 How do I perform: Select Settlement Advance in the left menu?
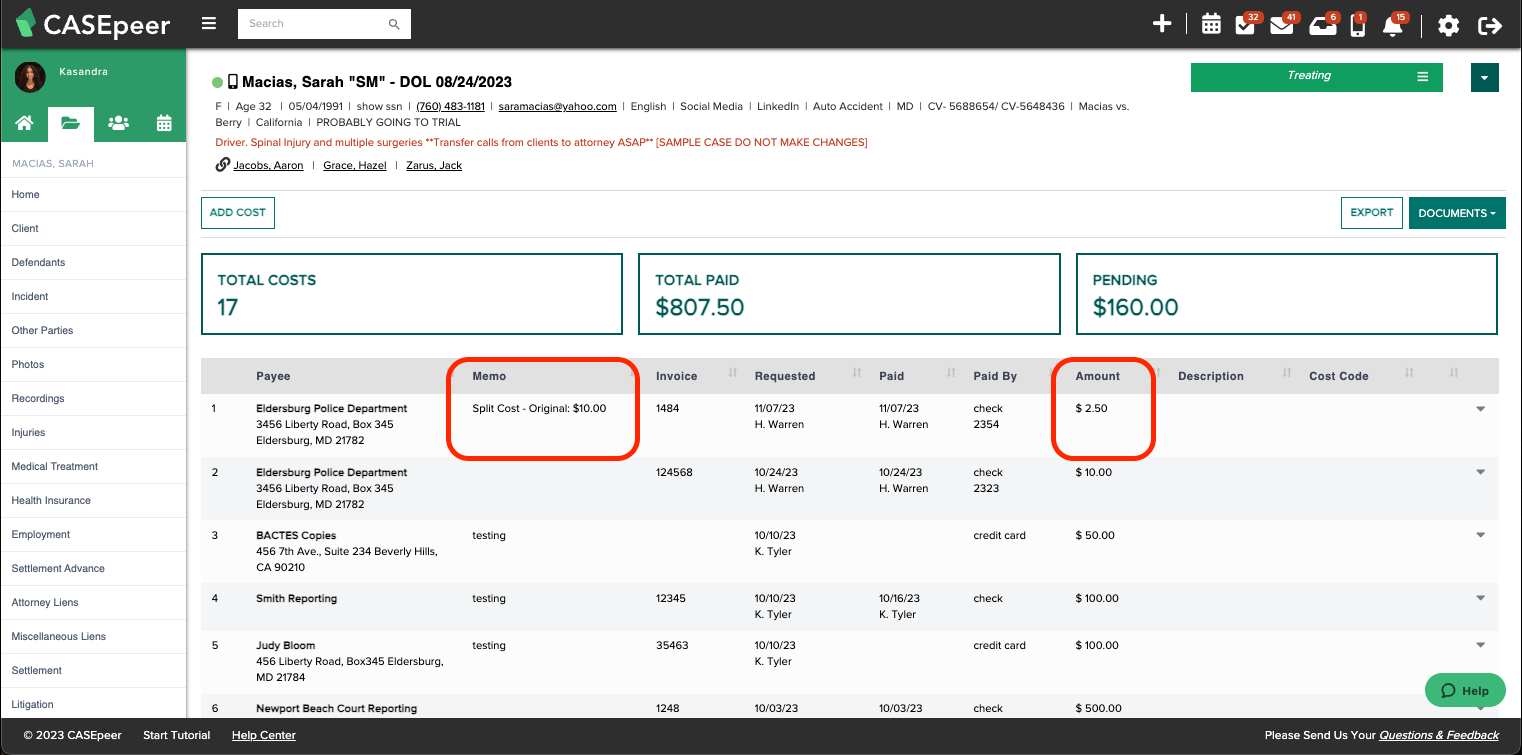point(56,568)
